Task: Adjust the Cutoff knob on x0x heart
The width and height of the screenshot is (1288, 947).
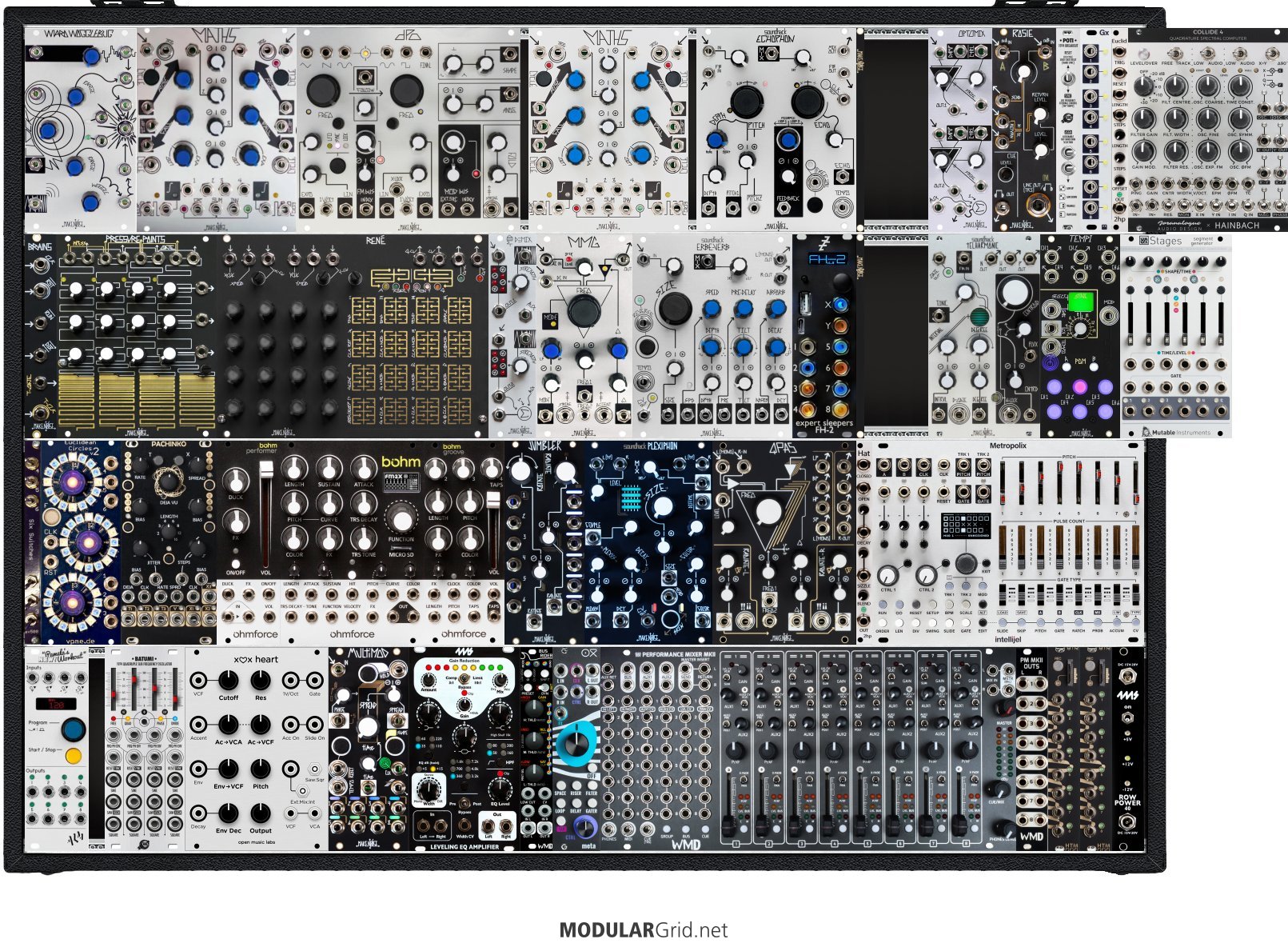Action: click(x=229, y=681)
